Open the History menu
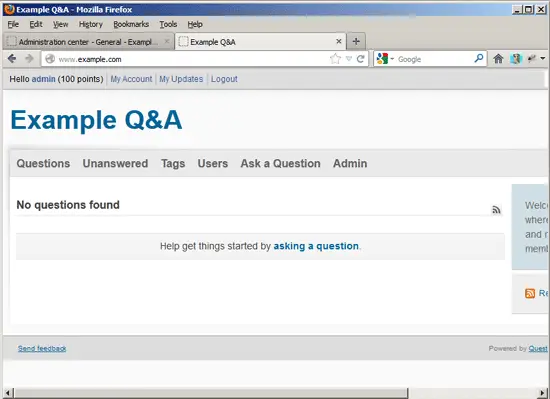This screenshot has width=550, height=399. point(90,24)
